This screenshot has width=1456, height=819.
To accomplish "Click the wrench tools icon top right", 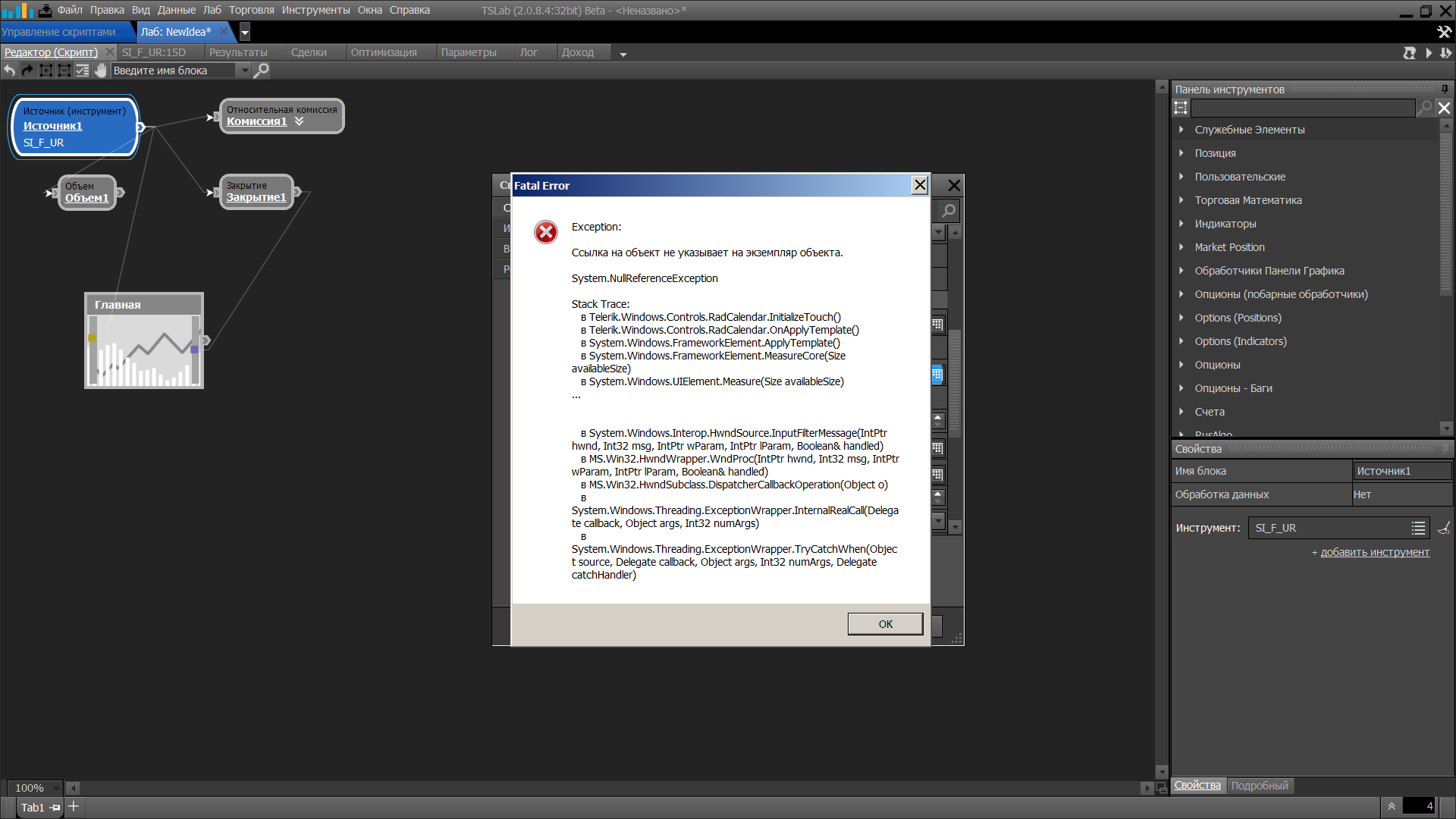I will (1444, 32).
